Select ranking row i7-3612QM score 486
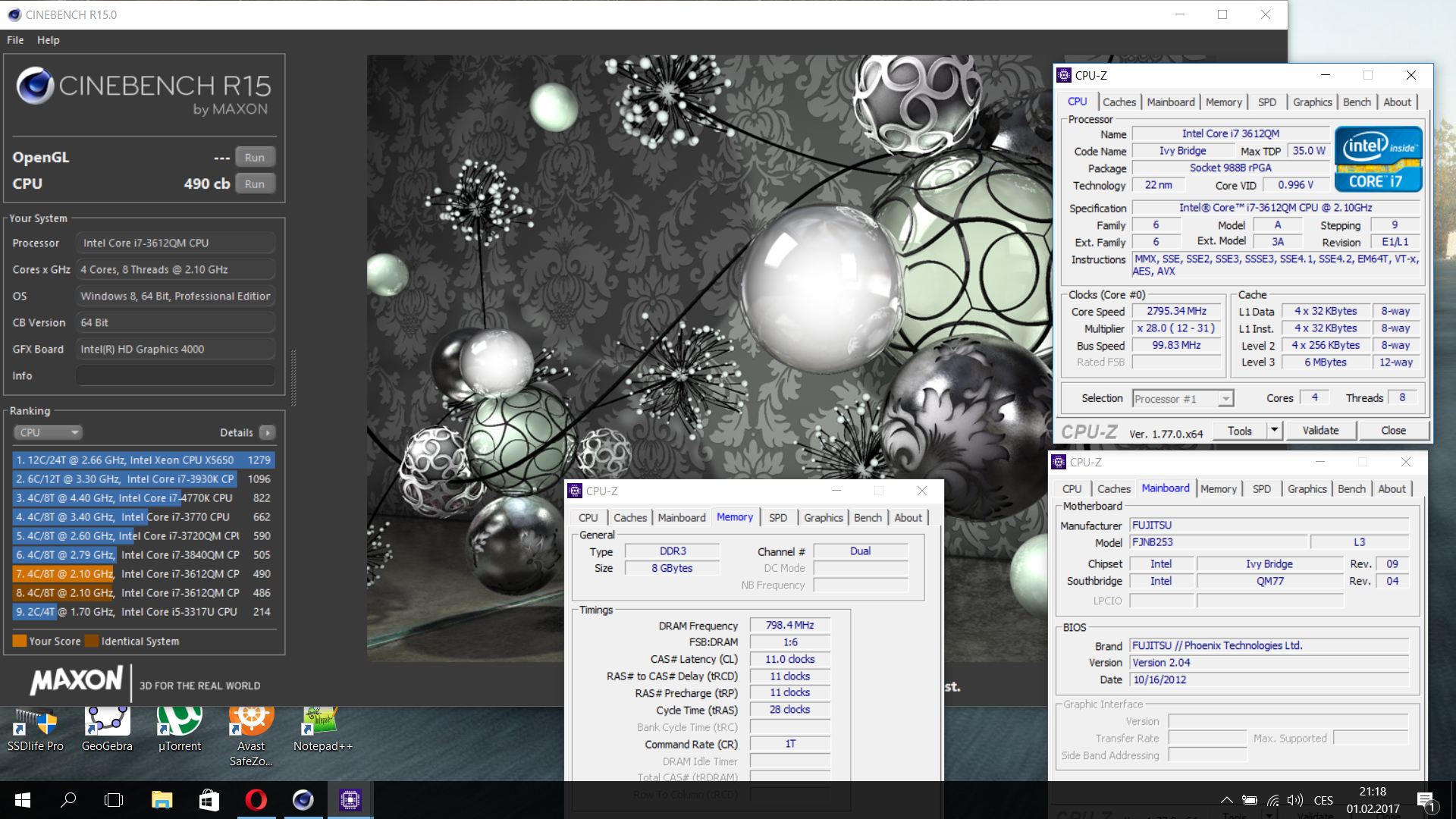The image size is (1456, 819). click(143, 592)
